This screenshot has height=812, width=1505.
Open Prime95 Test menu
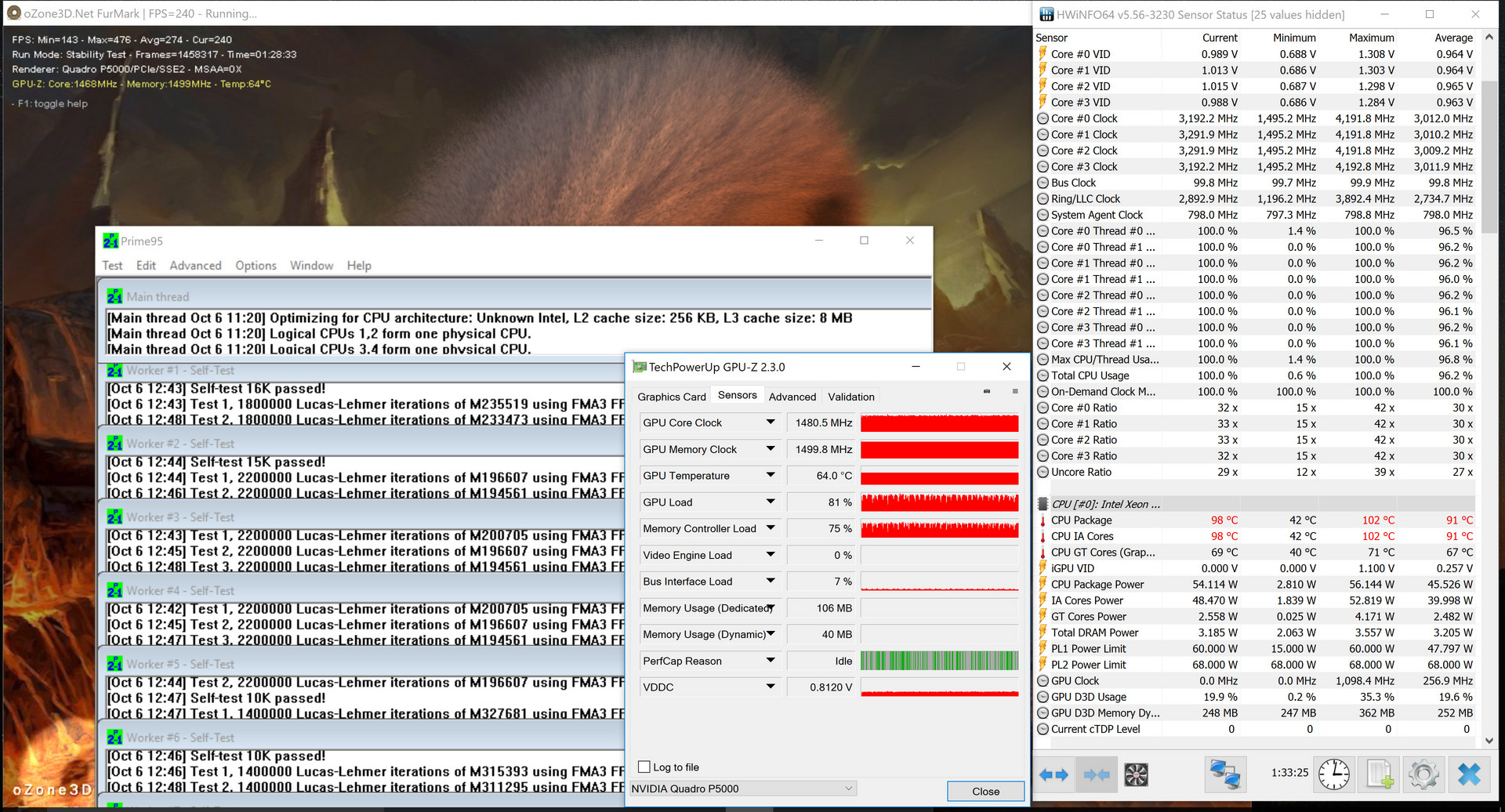pos(112,266)
